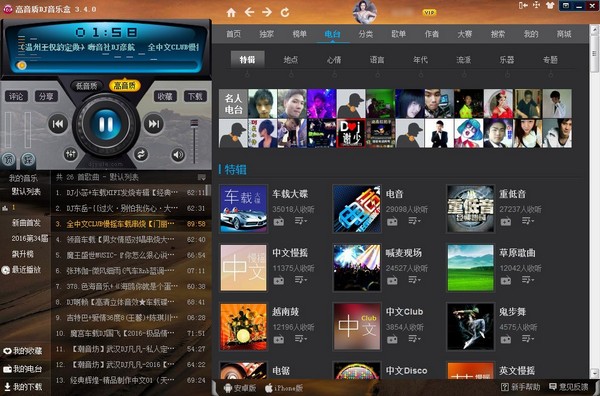The height and width of the screenshot is (396, 600).
Task: Click the VIP badge
Action: 429,13
